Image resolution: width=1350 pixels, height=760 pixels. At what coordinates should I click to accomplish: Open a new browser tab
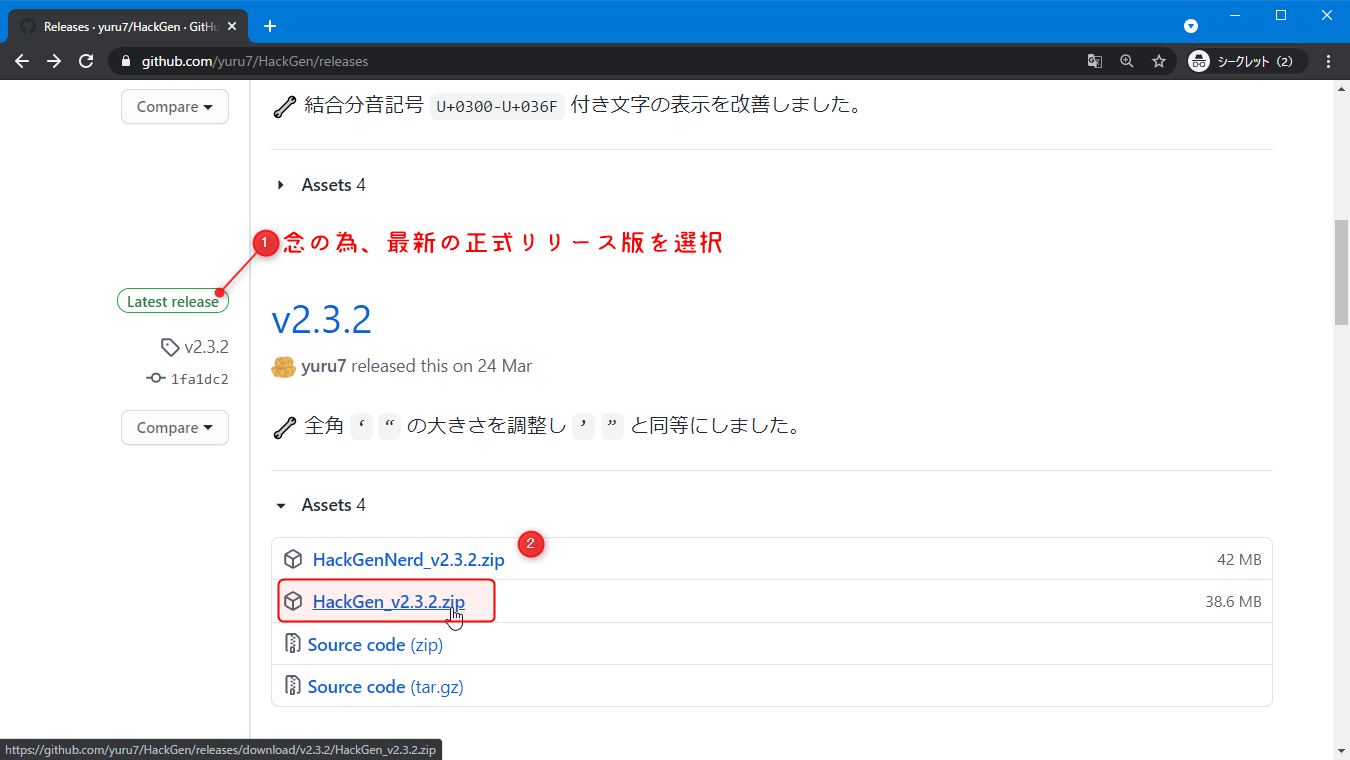(x=269, y=25)
